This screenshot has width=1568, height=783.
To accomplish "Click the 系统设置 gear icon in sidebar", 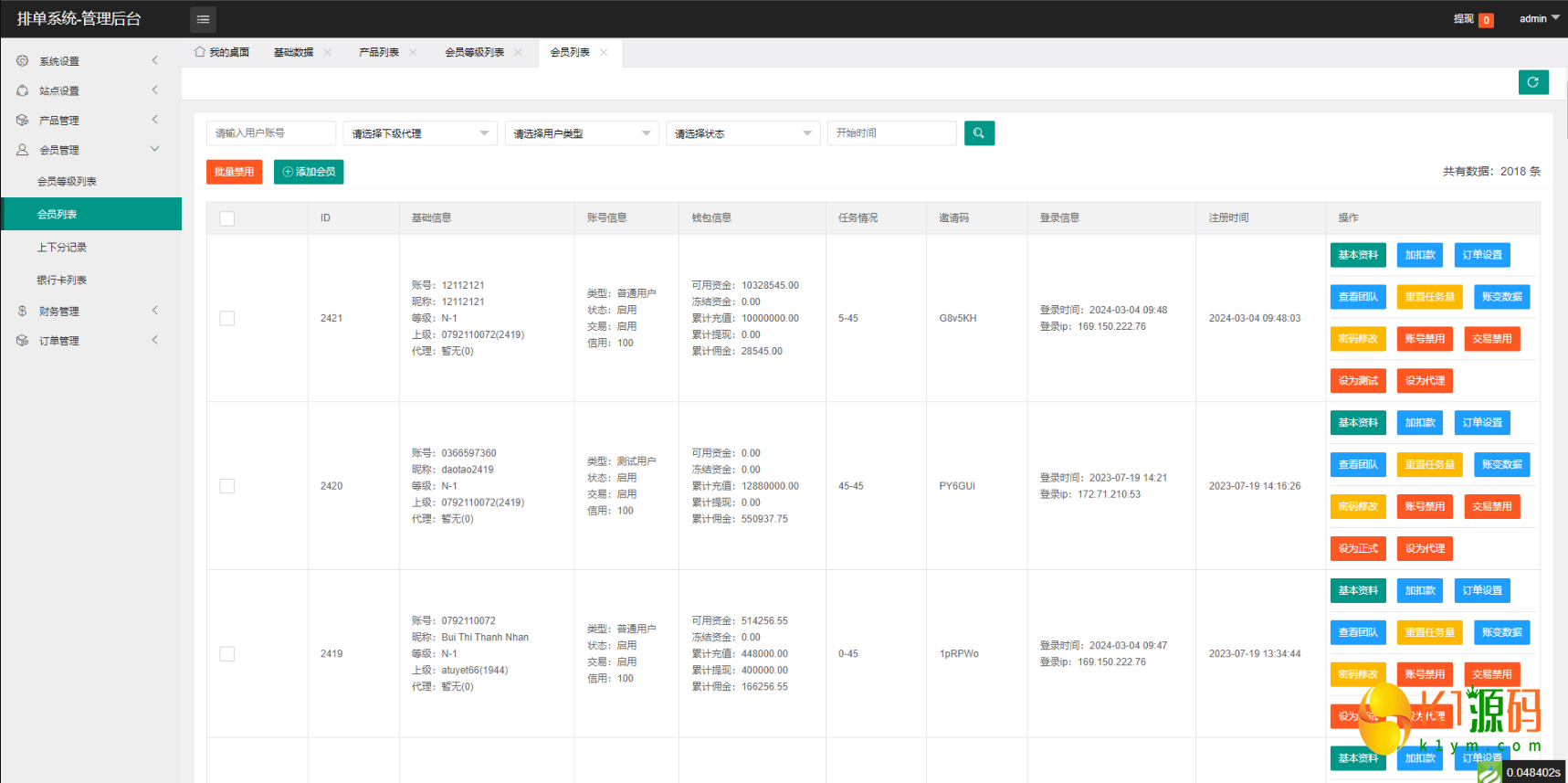I will (23, 61).
